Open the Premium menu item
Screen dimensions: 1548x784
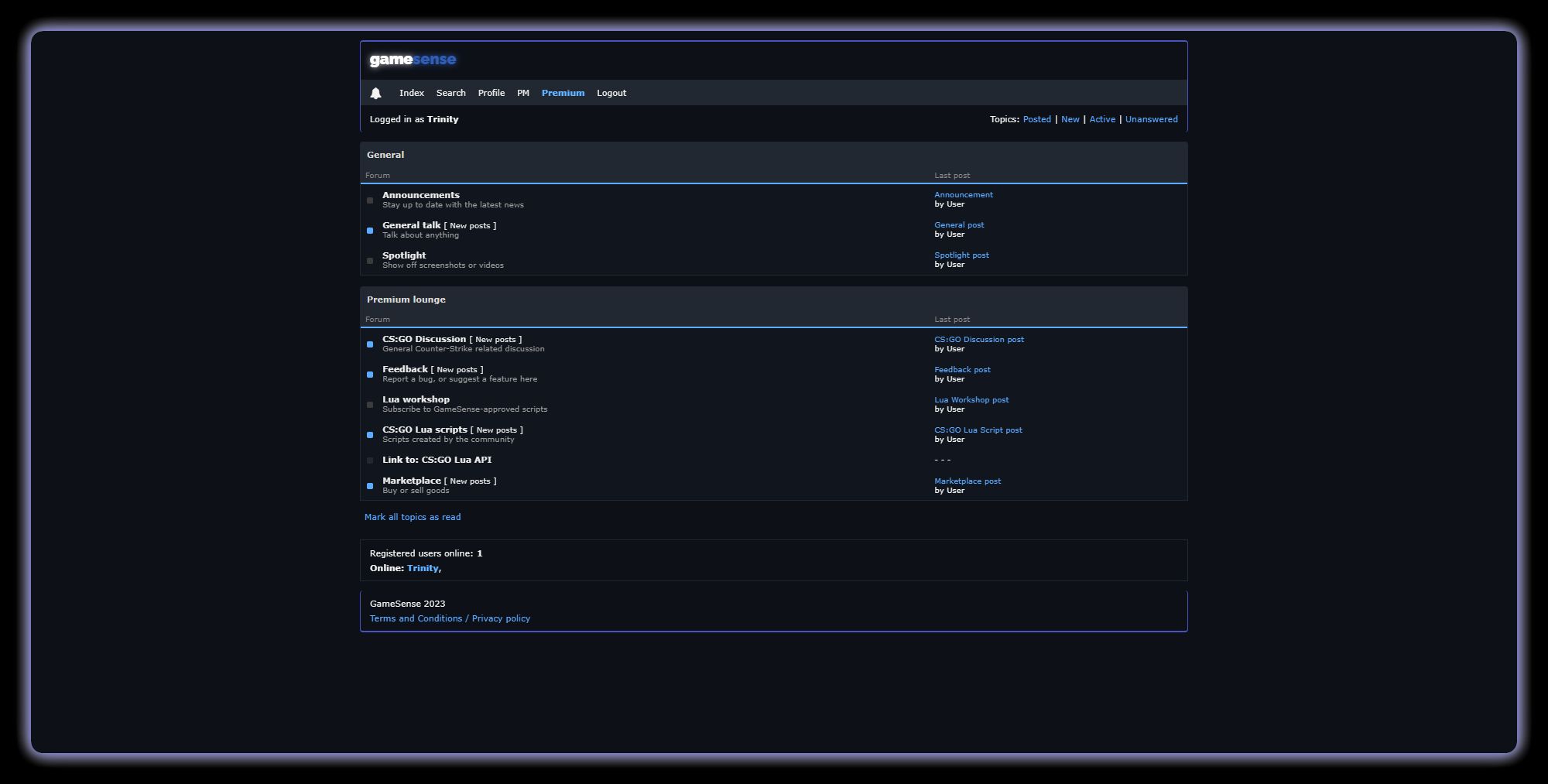click(563, 93)
